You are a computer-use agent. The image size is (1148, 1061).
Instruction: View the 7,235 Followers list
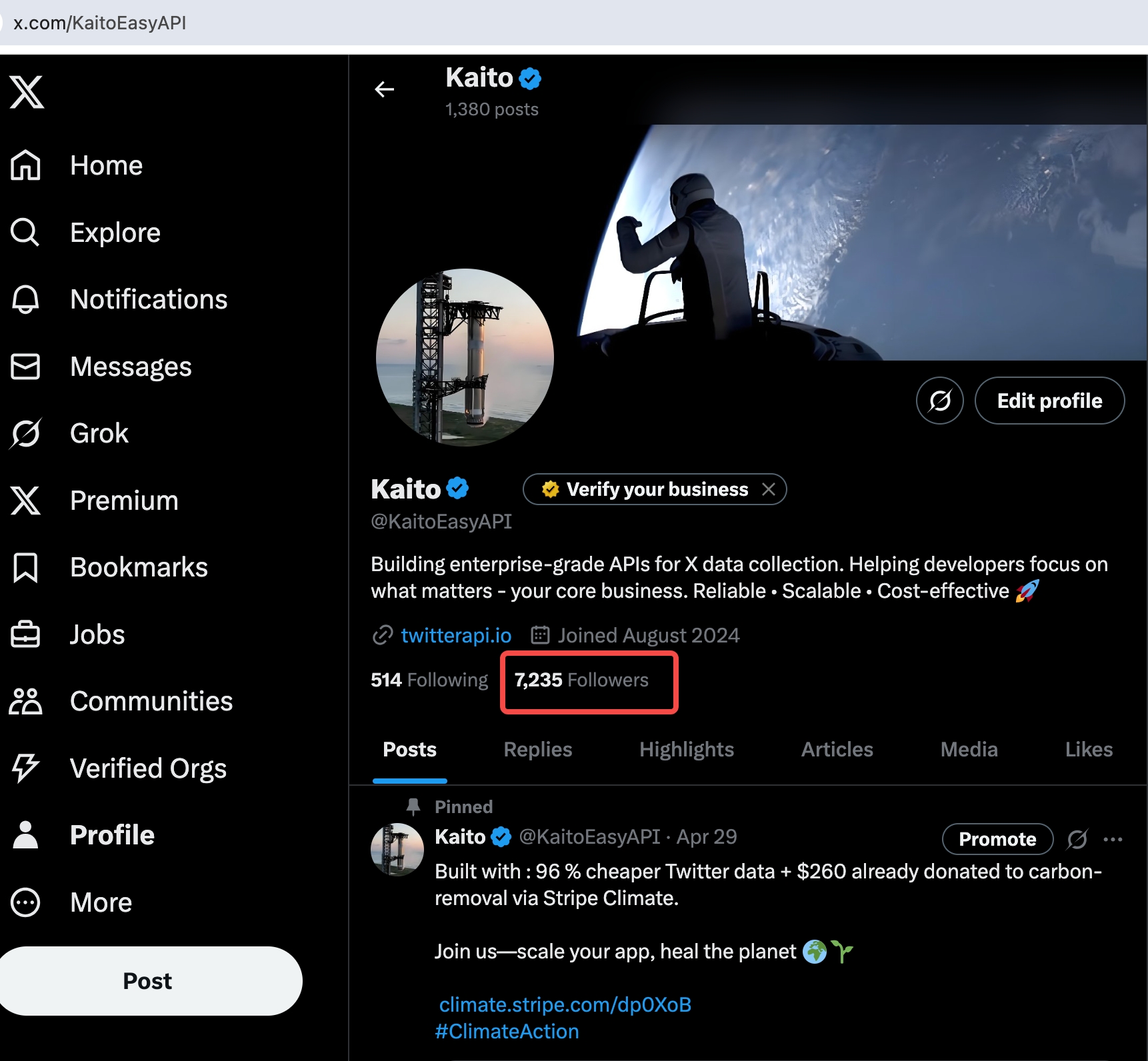coord(581,680)
